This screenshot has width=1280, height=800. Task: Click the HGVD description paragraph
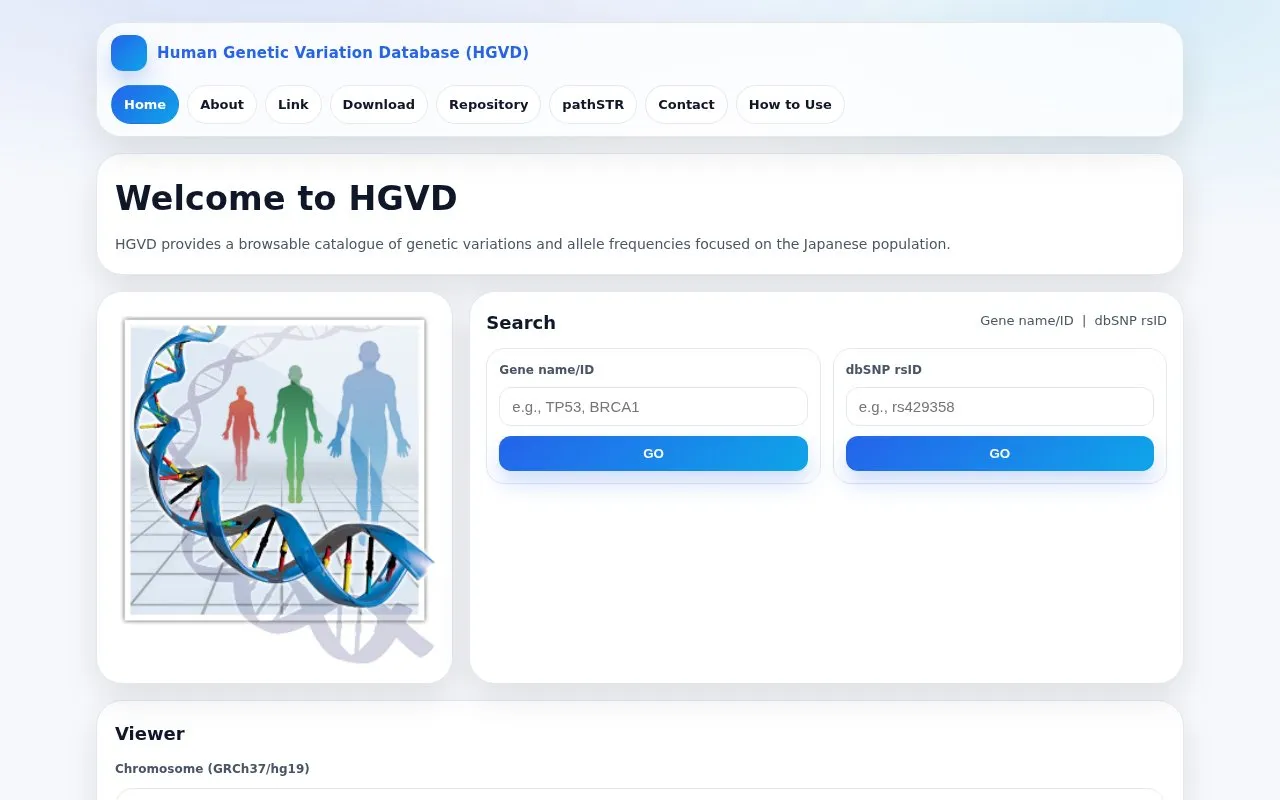532,244
